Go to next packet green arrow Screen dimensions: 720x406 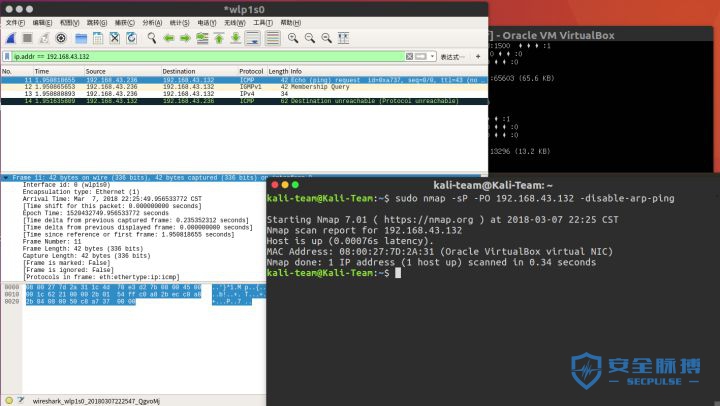185,38
